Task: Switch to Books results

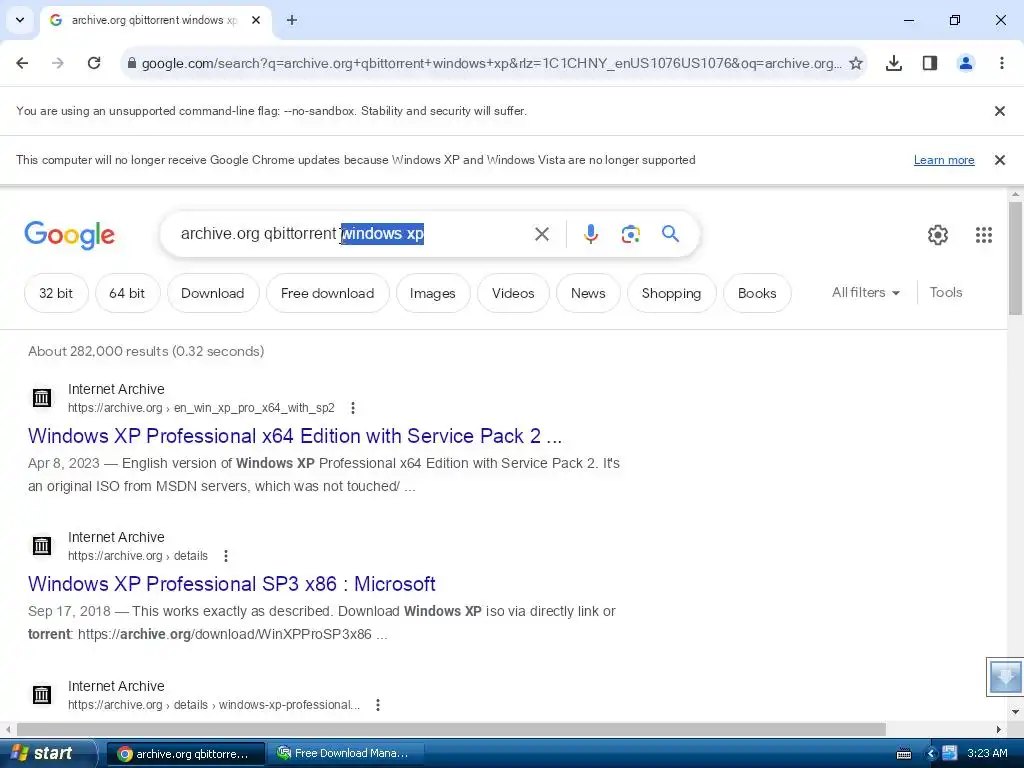Action: point(757,293)
